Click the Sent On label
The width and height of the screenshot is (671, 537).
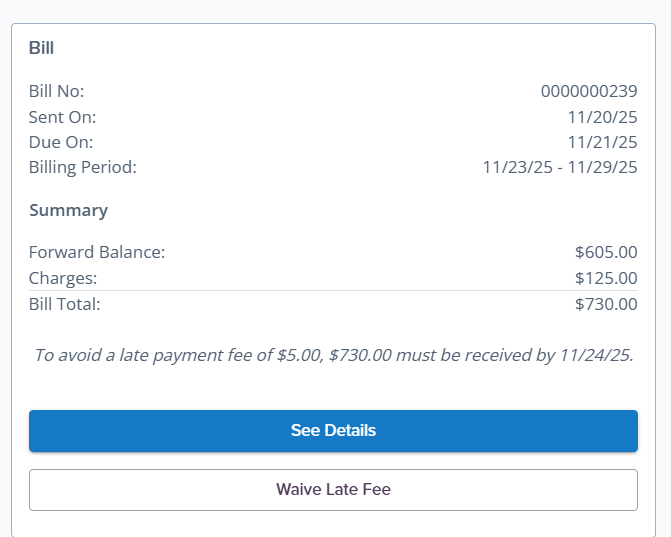[x=62, y=117]
